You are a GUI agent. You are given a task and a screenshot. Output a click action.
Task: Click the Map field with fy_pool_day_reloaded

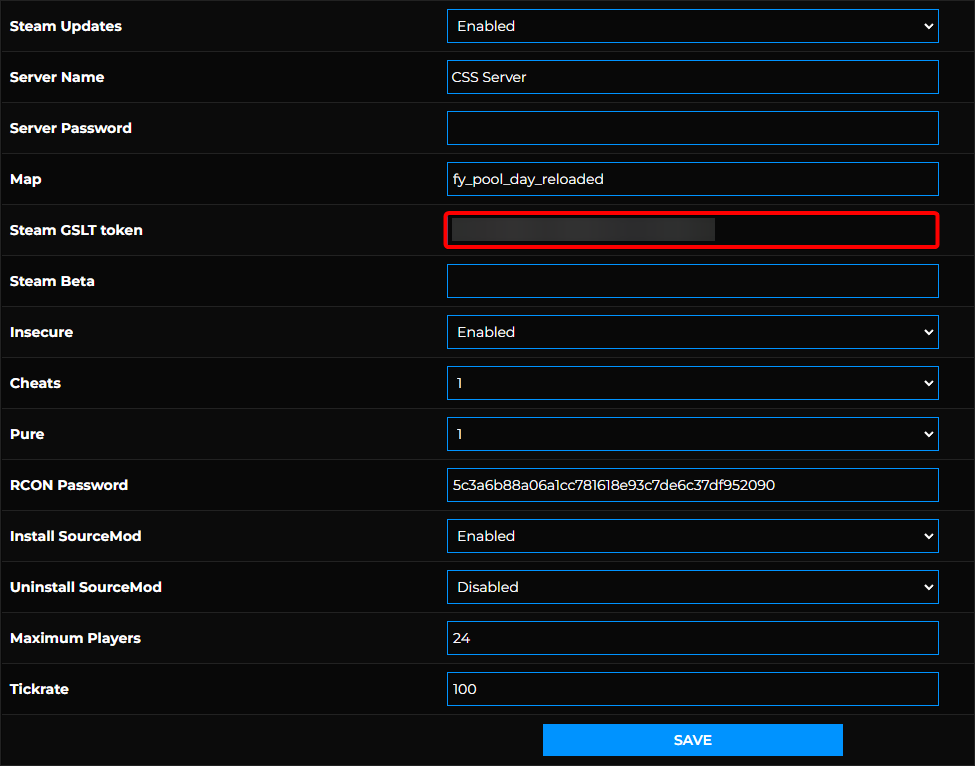(x=692, y=179)
